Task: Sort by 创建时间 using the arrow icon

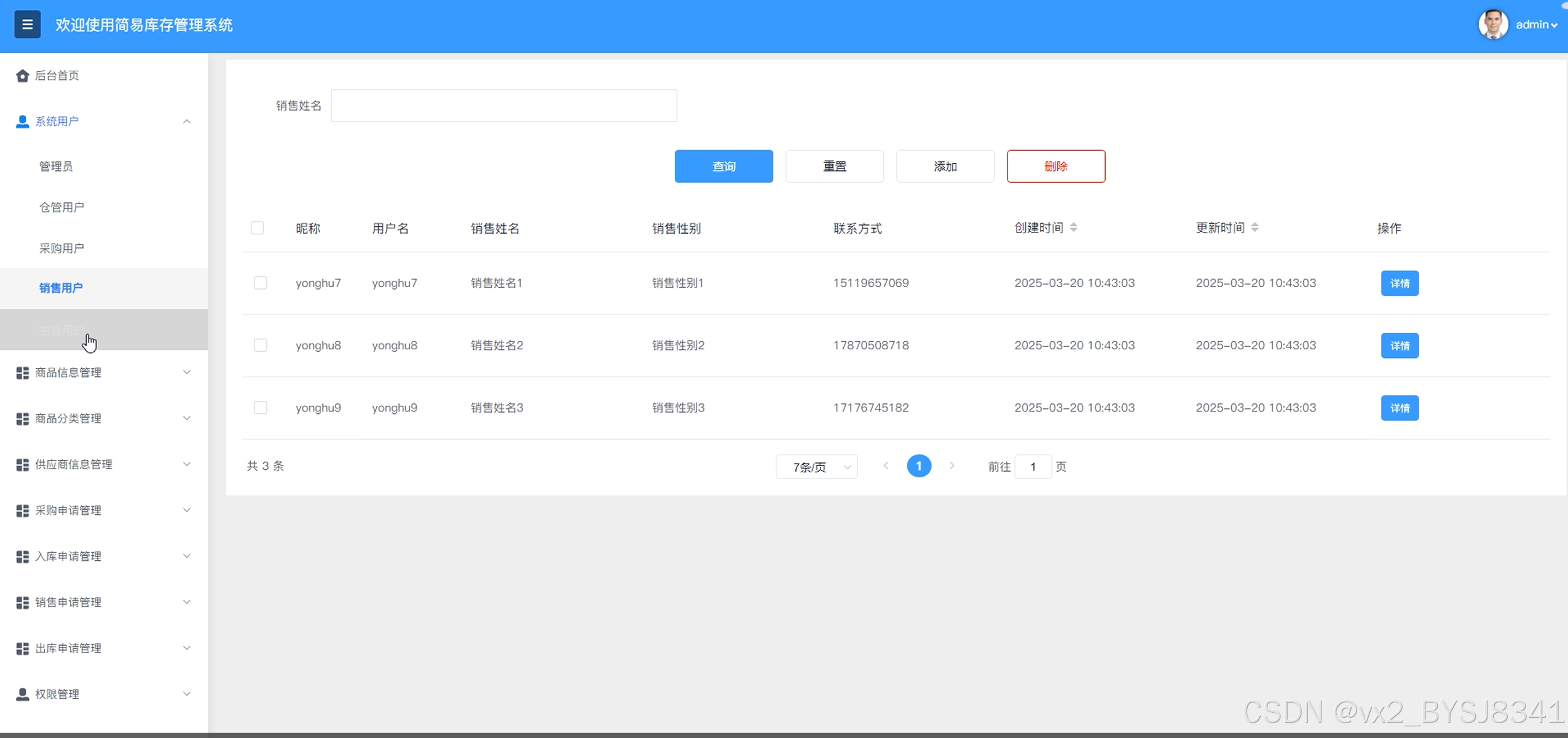Action: point(1073,228)
